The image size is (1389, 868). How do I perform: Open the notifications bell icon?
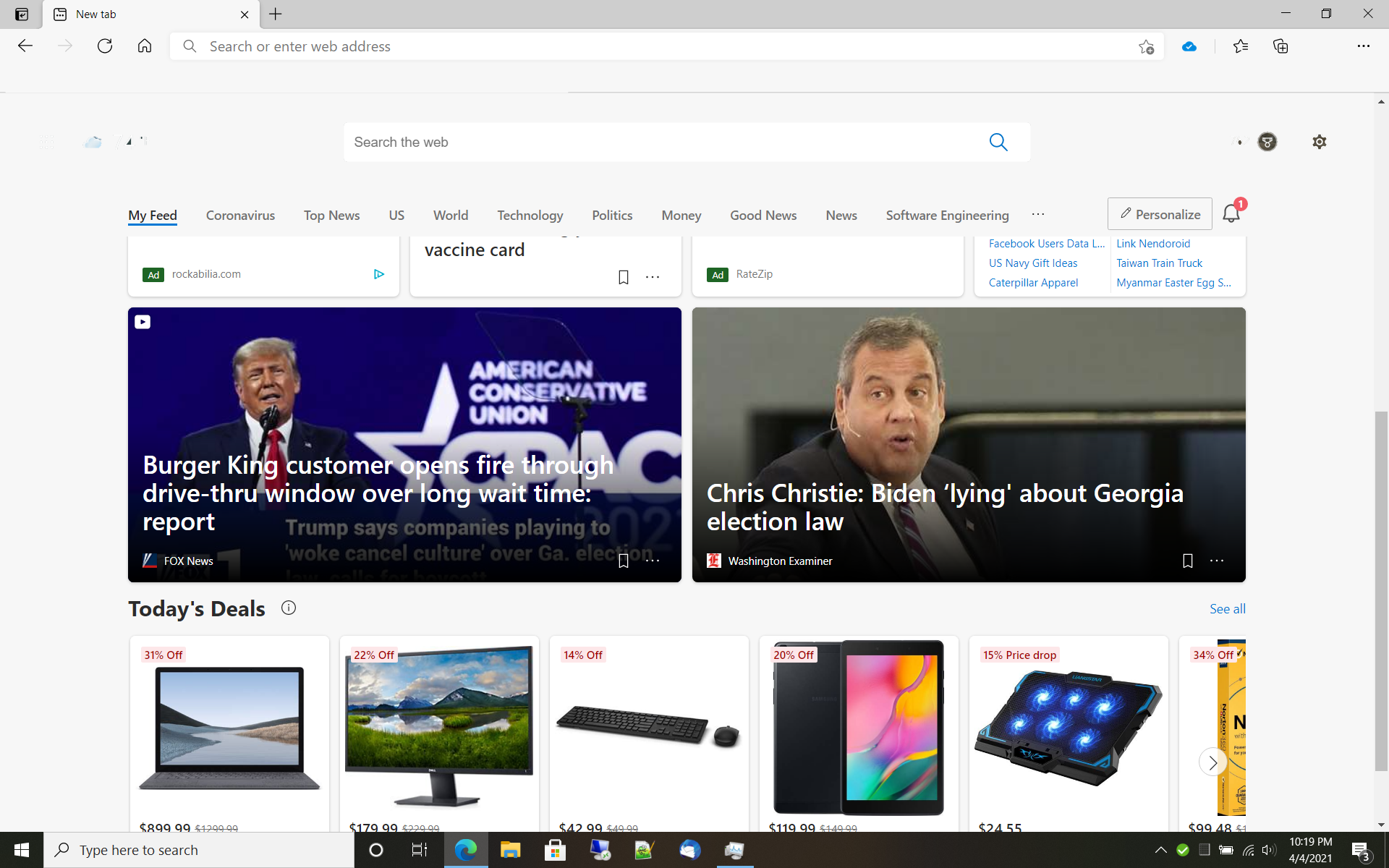(x=1231, y=213)
